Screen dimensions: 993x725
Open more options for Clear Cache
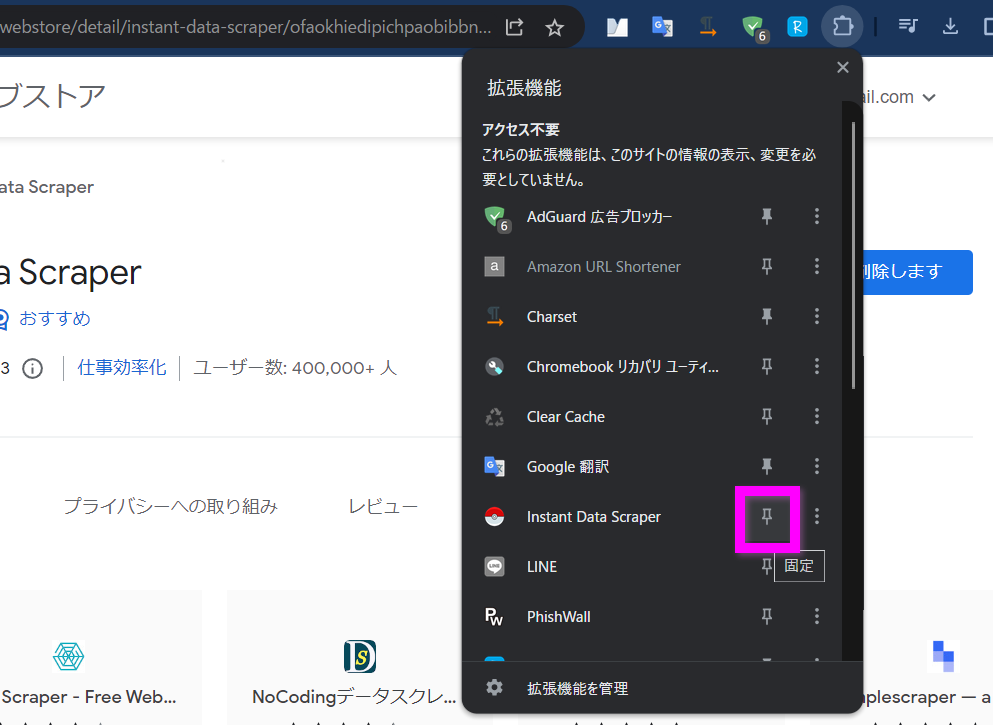pyautogui.click(x=817, y=417)
